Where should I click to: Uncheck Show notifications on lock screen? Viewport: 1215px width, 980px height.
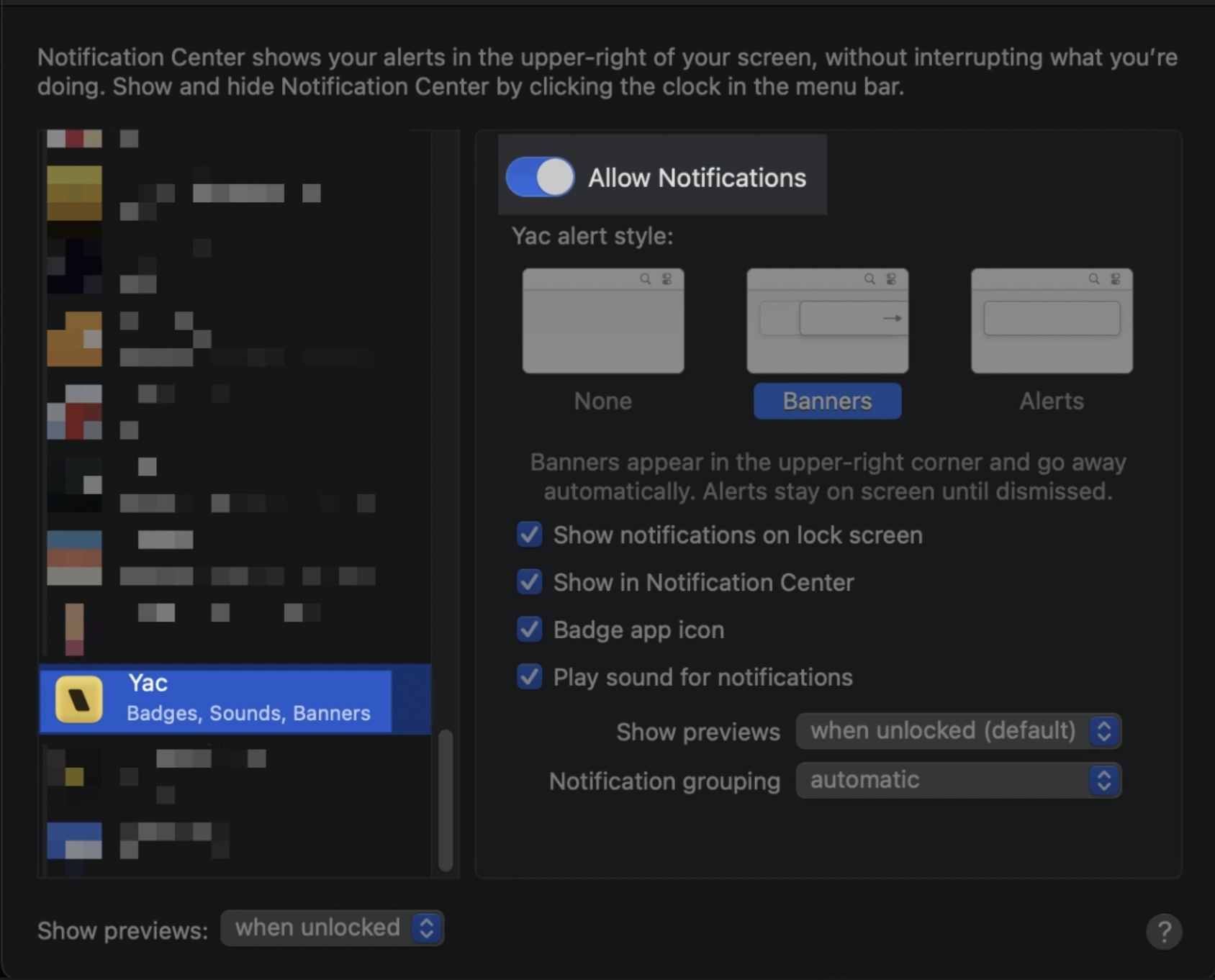point(530,535)
